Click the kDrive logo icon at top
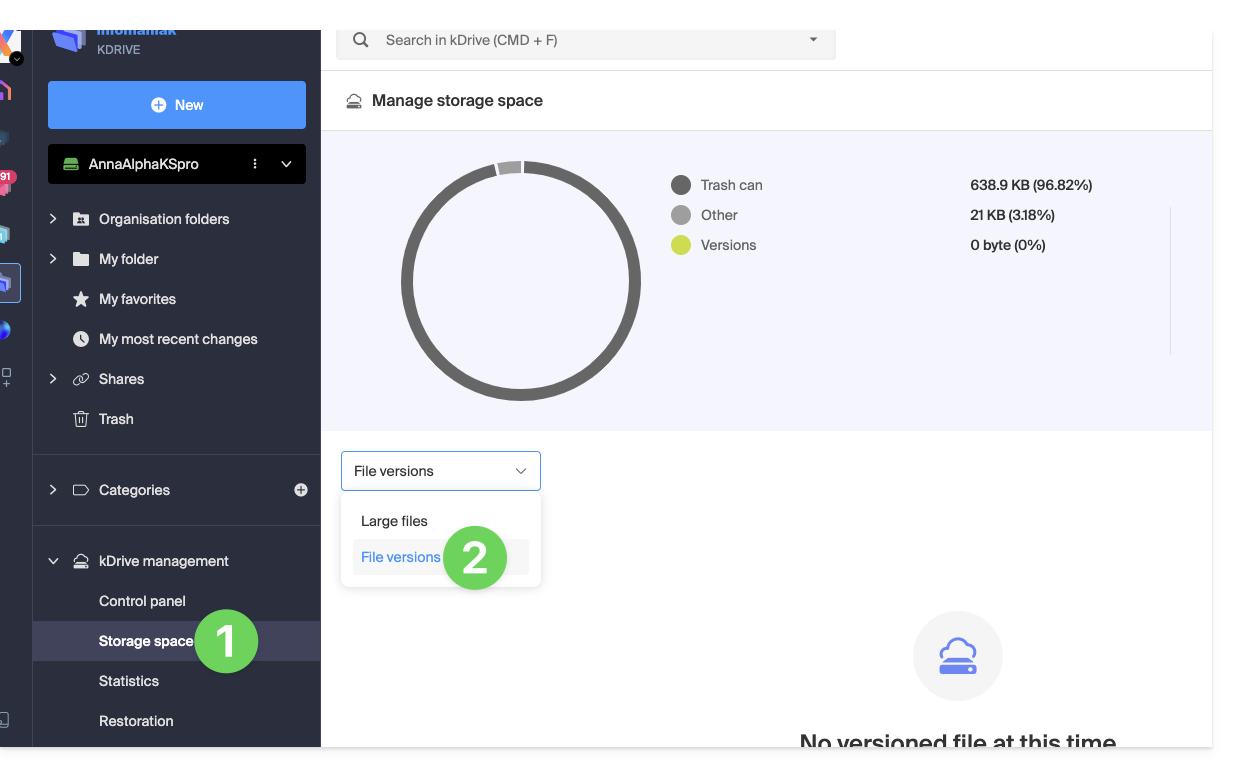This screenshot has height=777, width=1242. coord(69,39)
